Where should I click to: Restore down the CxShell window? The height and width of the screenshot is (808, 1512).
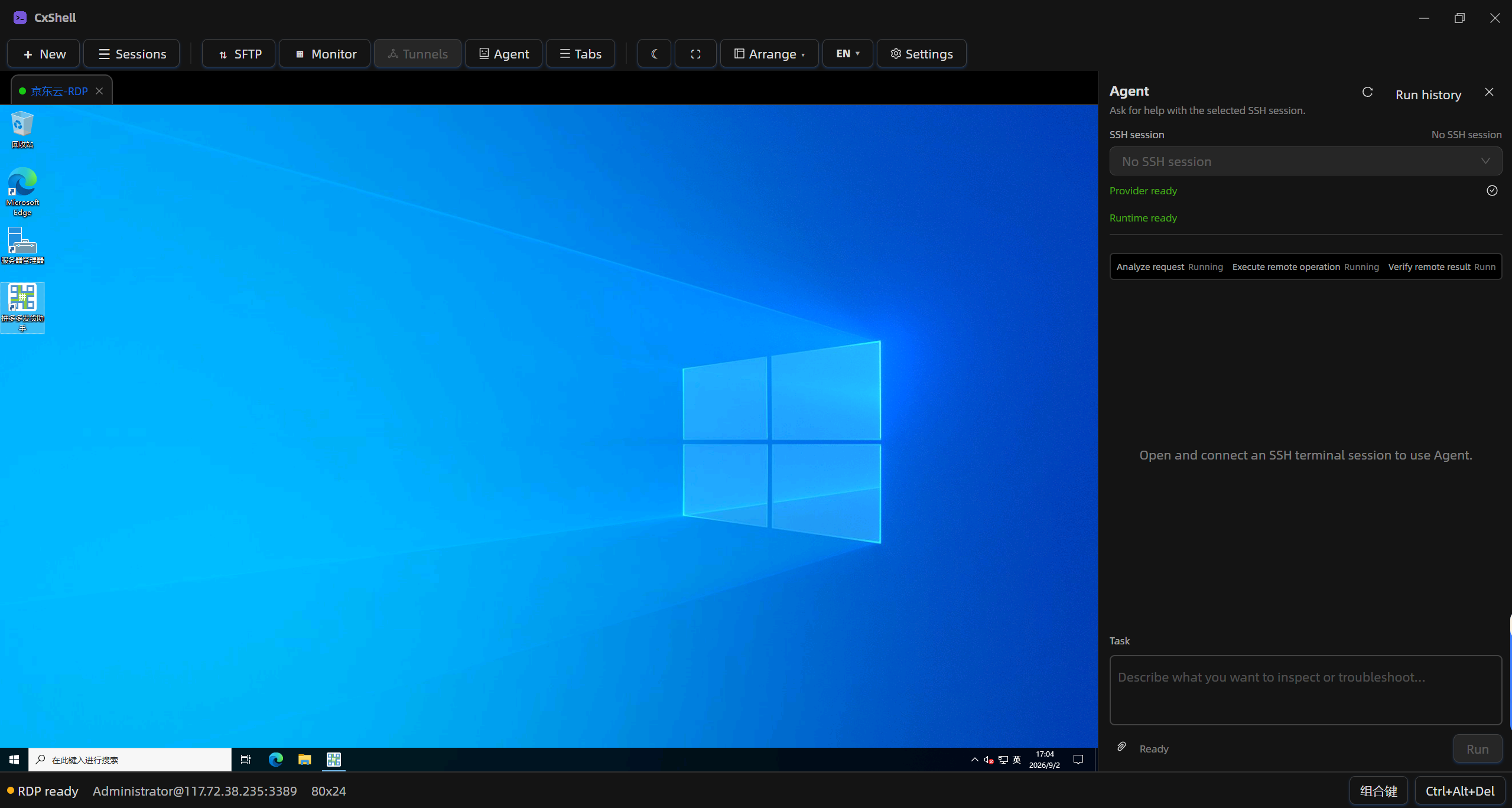point(1459,18)
